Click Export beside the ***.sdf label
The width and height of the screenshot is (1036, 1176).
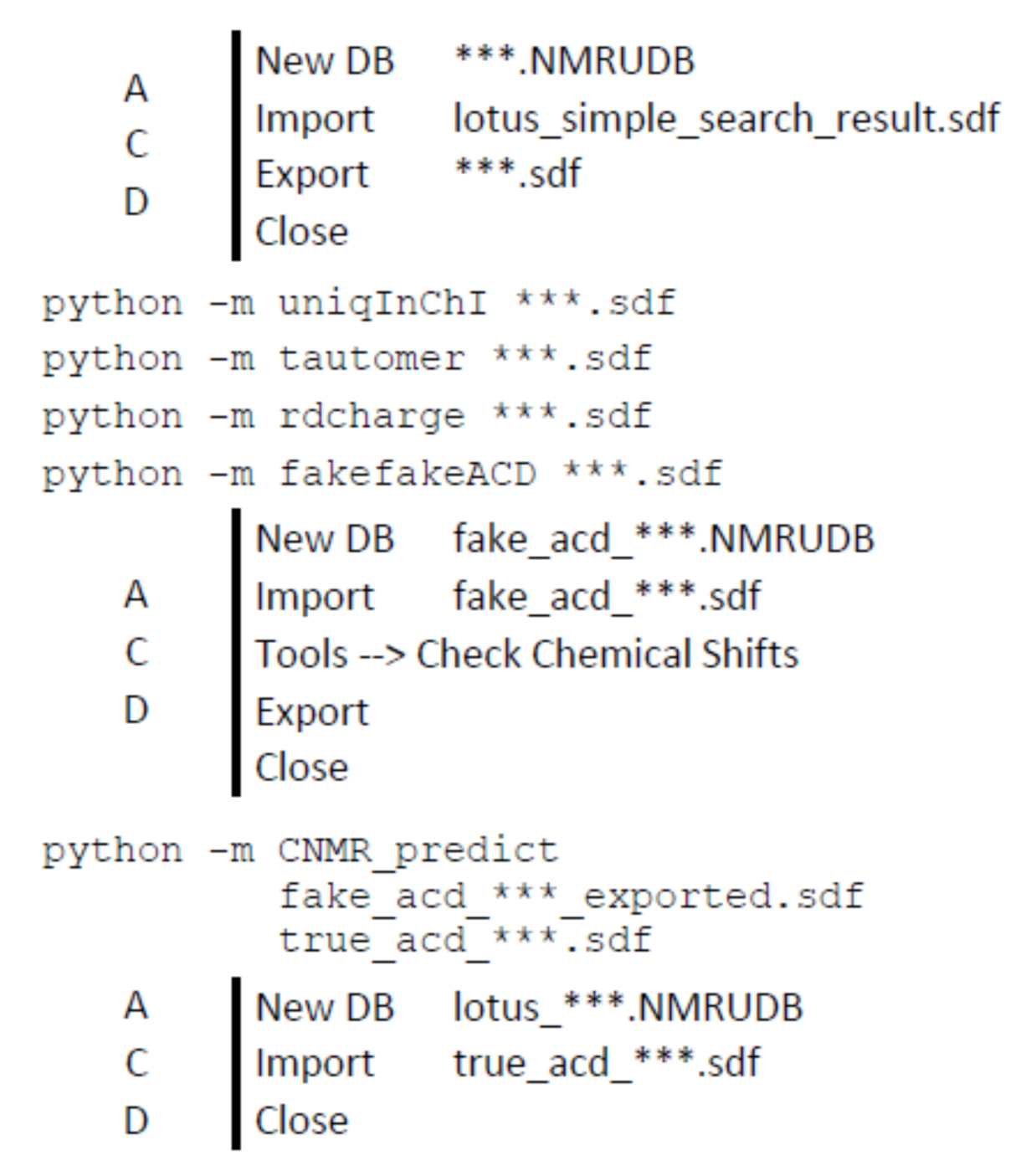312,174
